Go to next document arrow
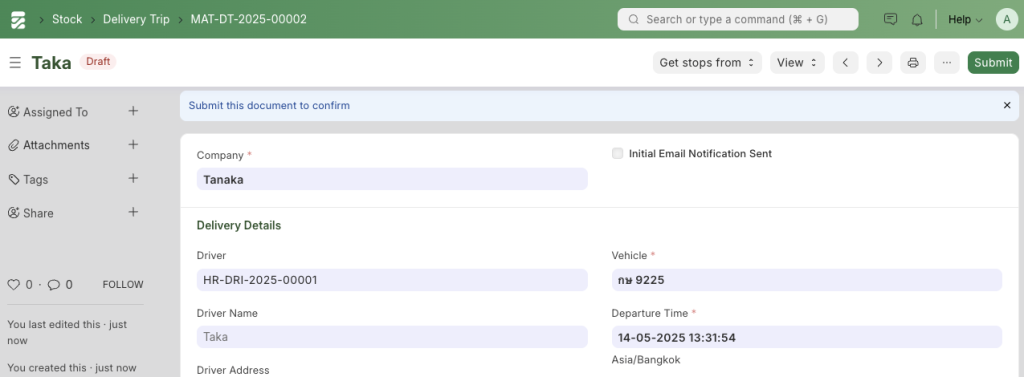The width and height of the screenshot is (1024, 377). coord(879,63)
